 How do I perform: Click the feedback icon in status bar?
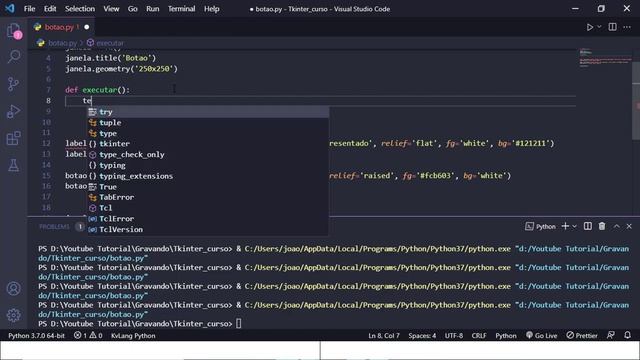(x=611, y=335)
